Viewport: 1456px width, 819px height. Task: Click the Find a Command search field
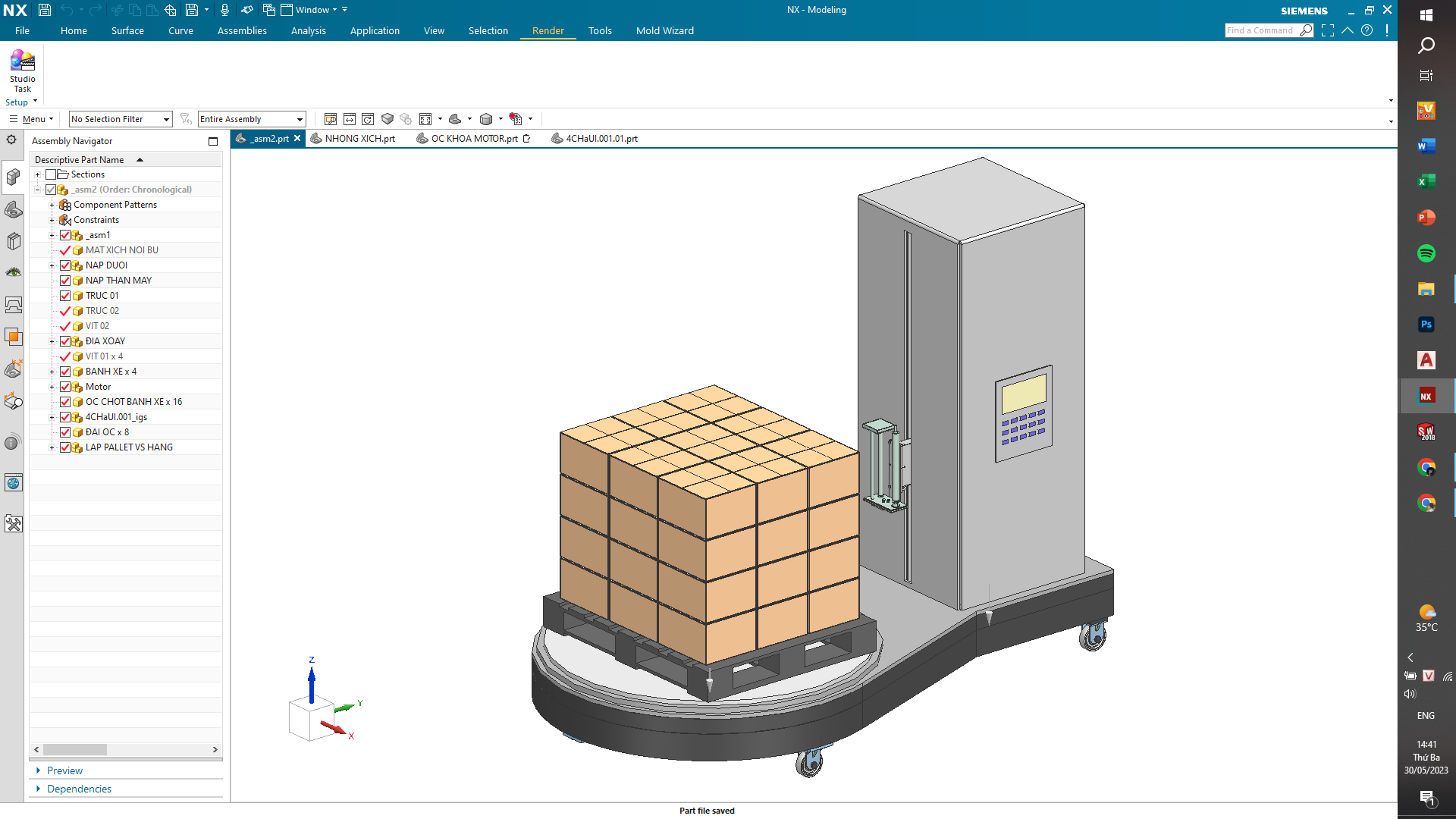pyautogui.click(x=1260, y=30)
